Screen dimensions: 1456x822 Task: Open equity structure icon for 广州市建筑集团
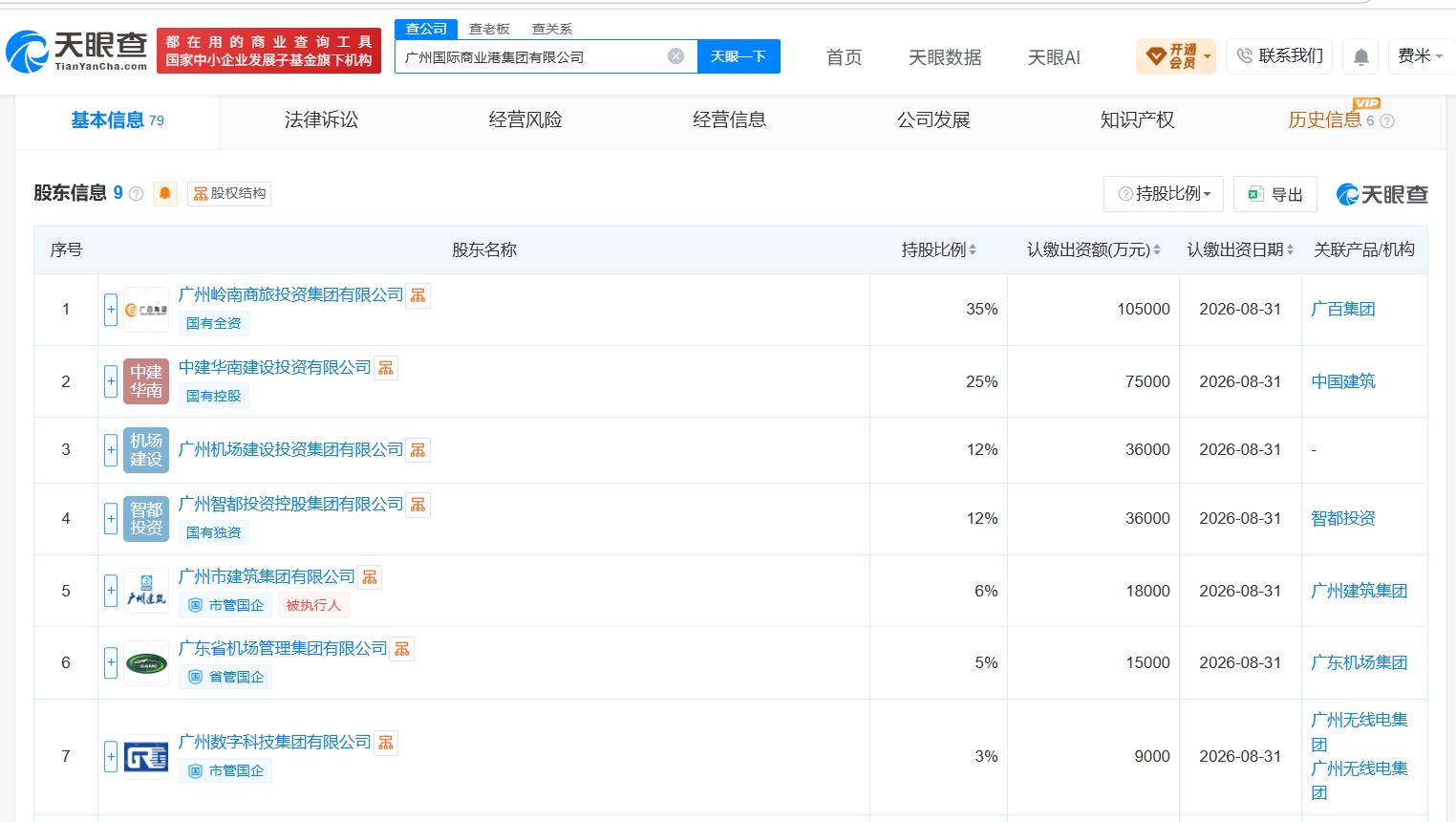(370, 577)
